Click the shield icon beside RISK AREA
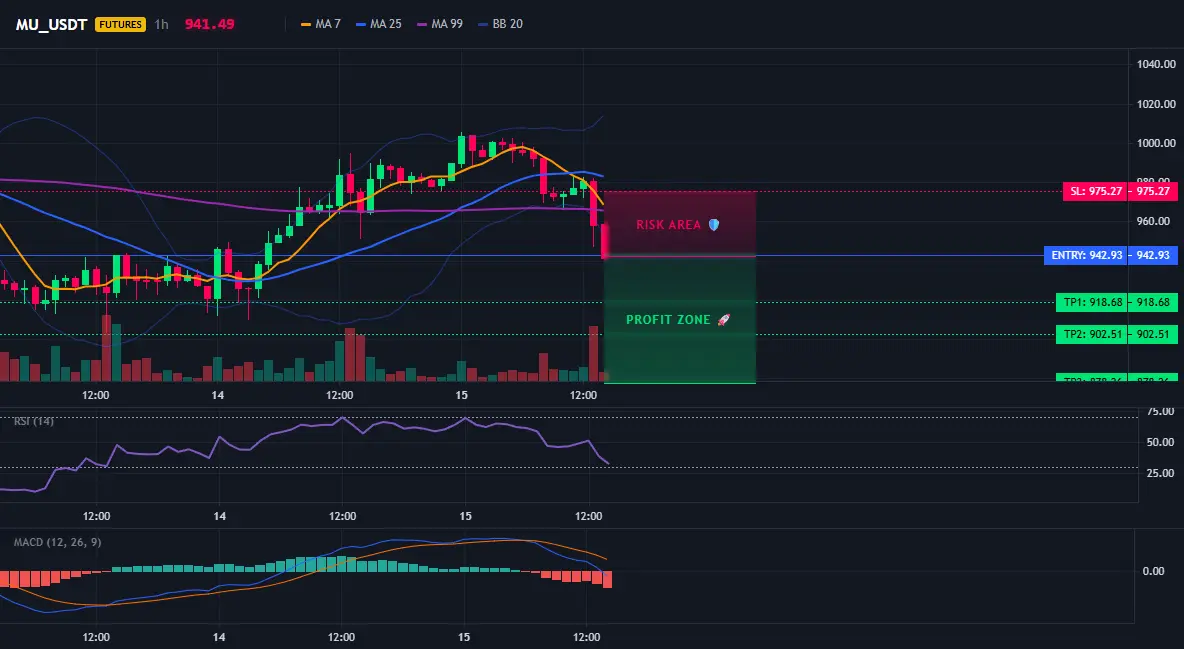Viewport: 1184px width, 649px height. point(714,224)
